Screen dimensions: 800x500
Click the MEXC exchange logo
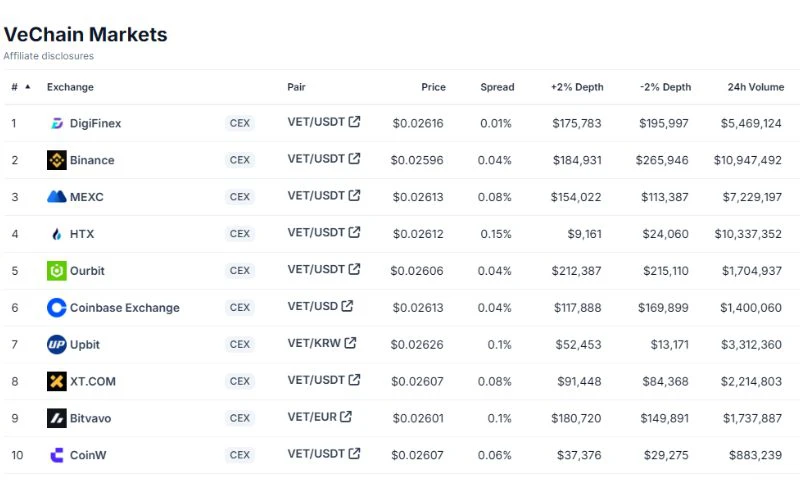(x=57, y=196)
